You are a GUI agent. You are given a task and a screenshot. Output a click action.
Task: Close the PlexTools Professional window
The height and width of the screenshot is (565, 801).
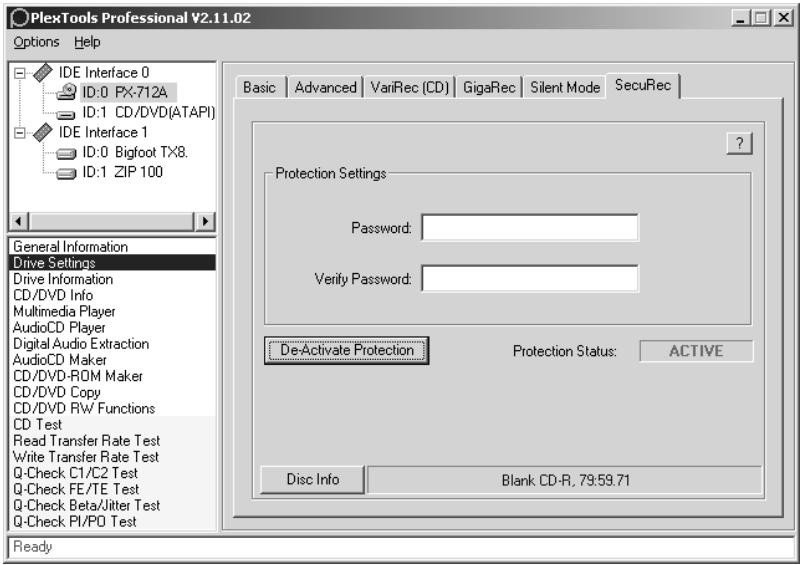click(783, 18)
